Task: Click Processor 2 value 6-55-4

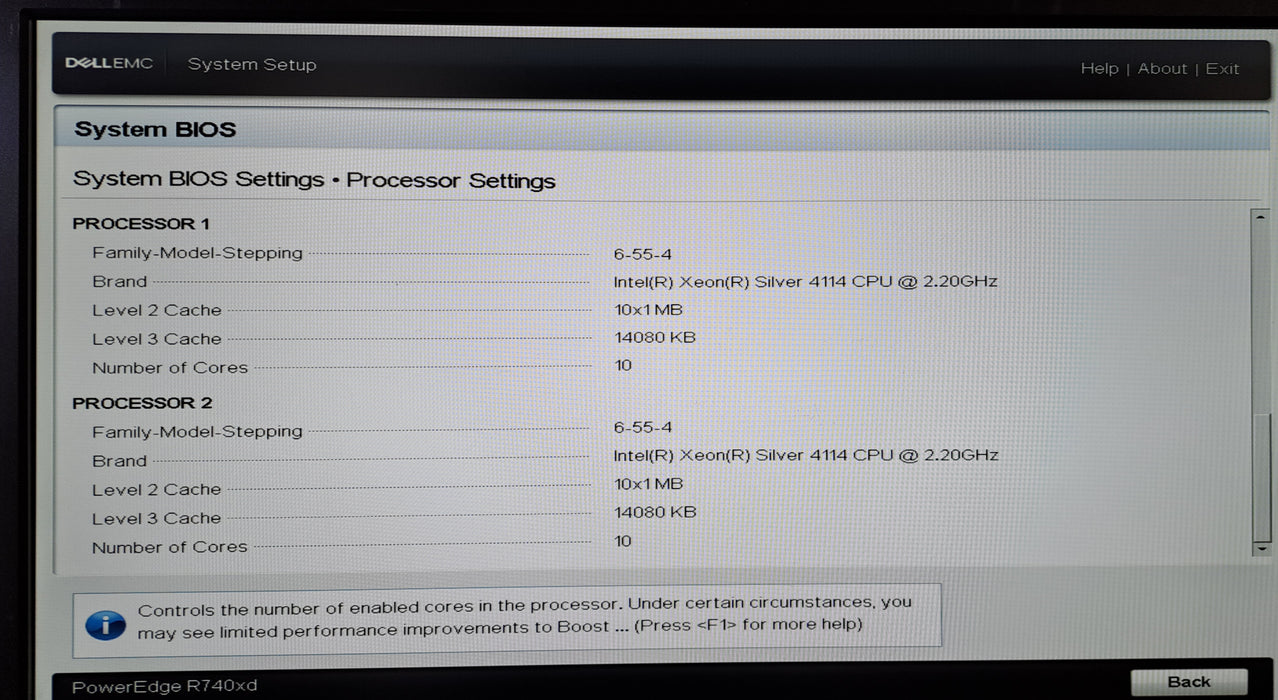Action: click(x=642, y=428)
